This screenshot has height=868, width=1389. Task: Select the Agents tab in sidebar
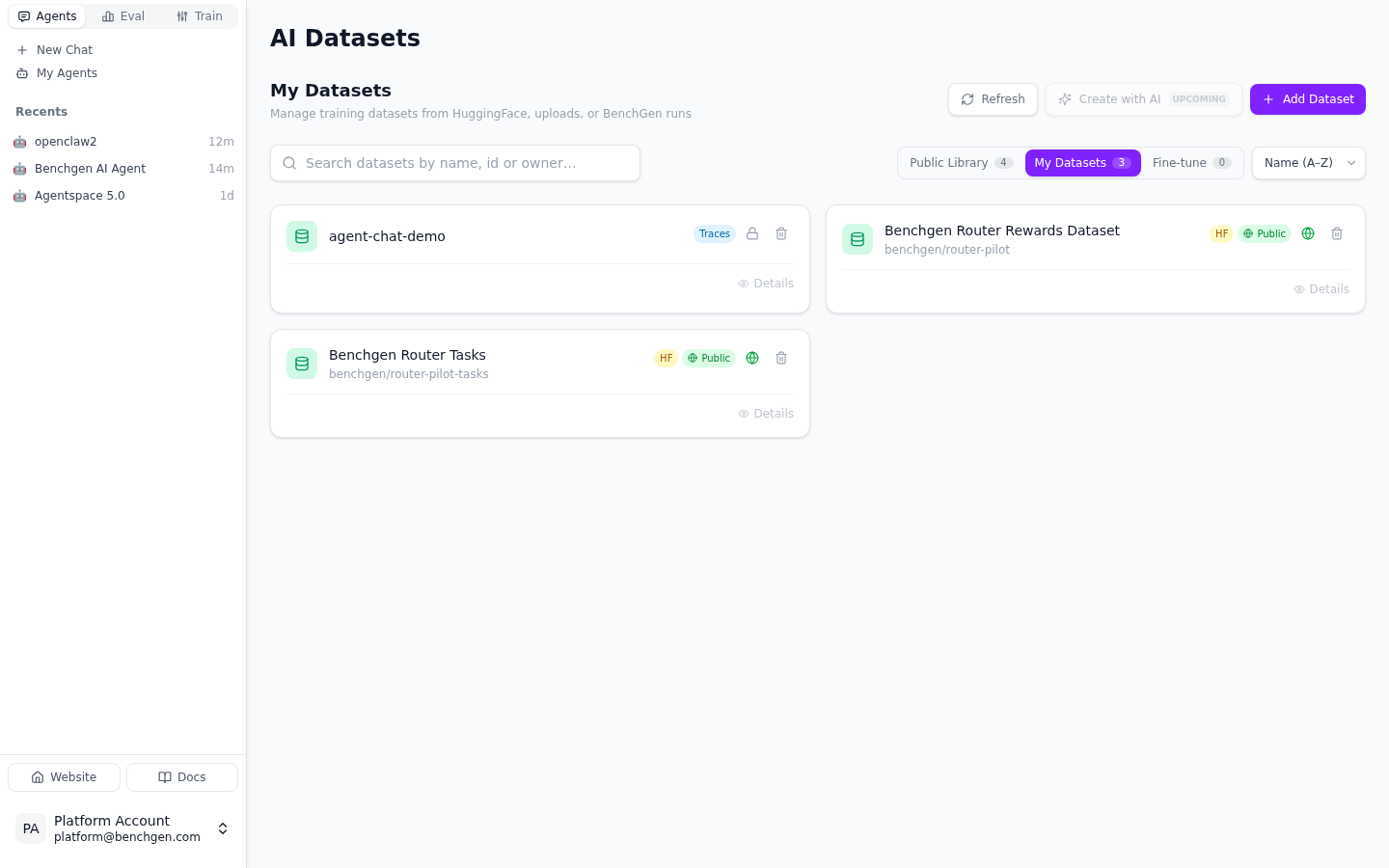pos(47,16)
